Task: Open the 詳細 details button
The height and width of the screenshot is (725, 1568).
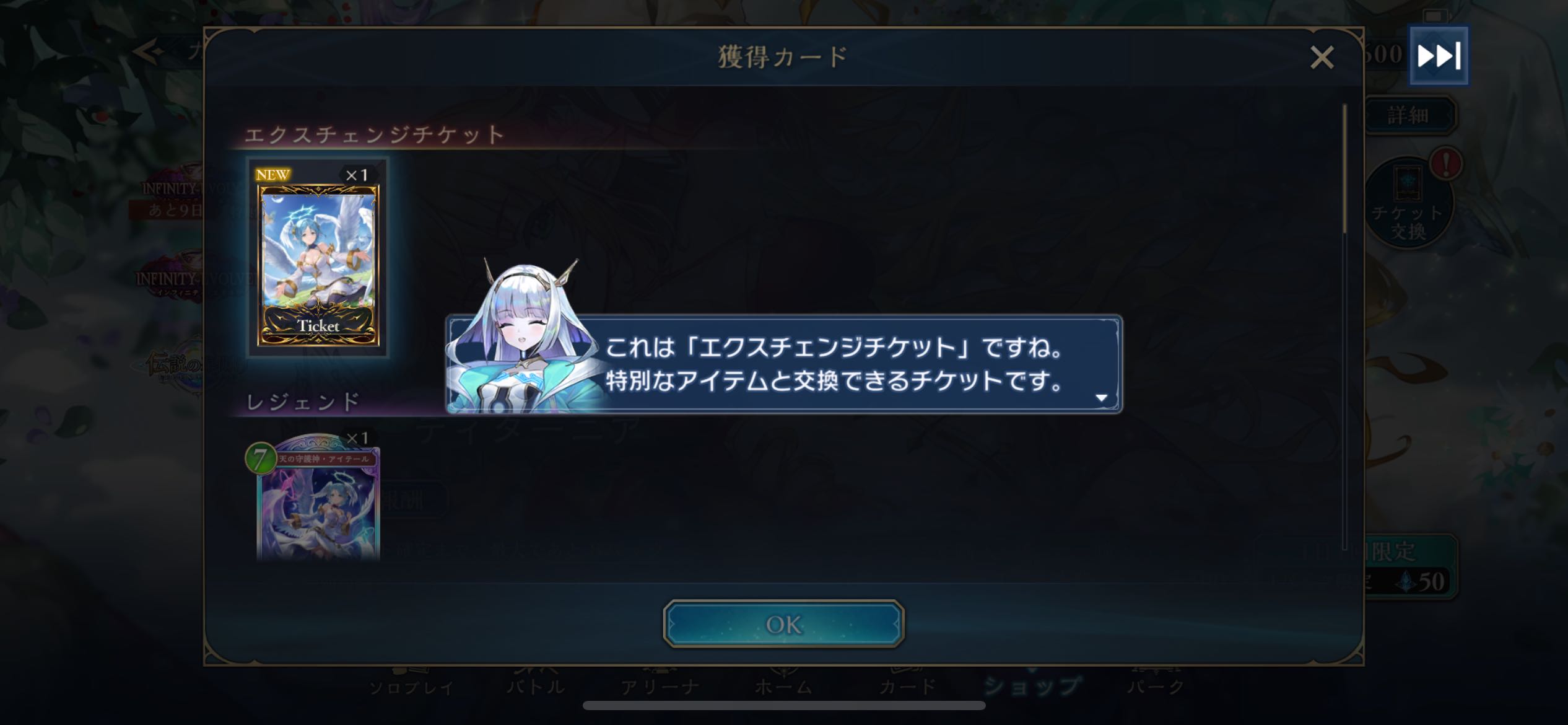Action: (1408, 115)
